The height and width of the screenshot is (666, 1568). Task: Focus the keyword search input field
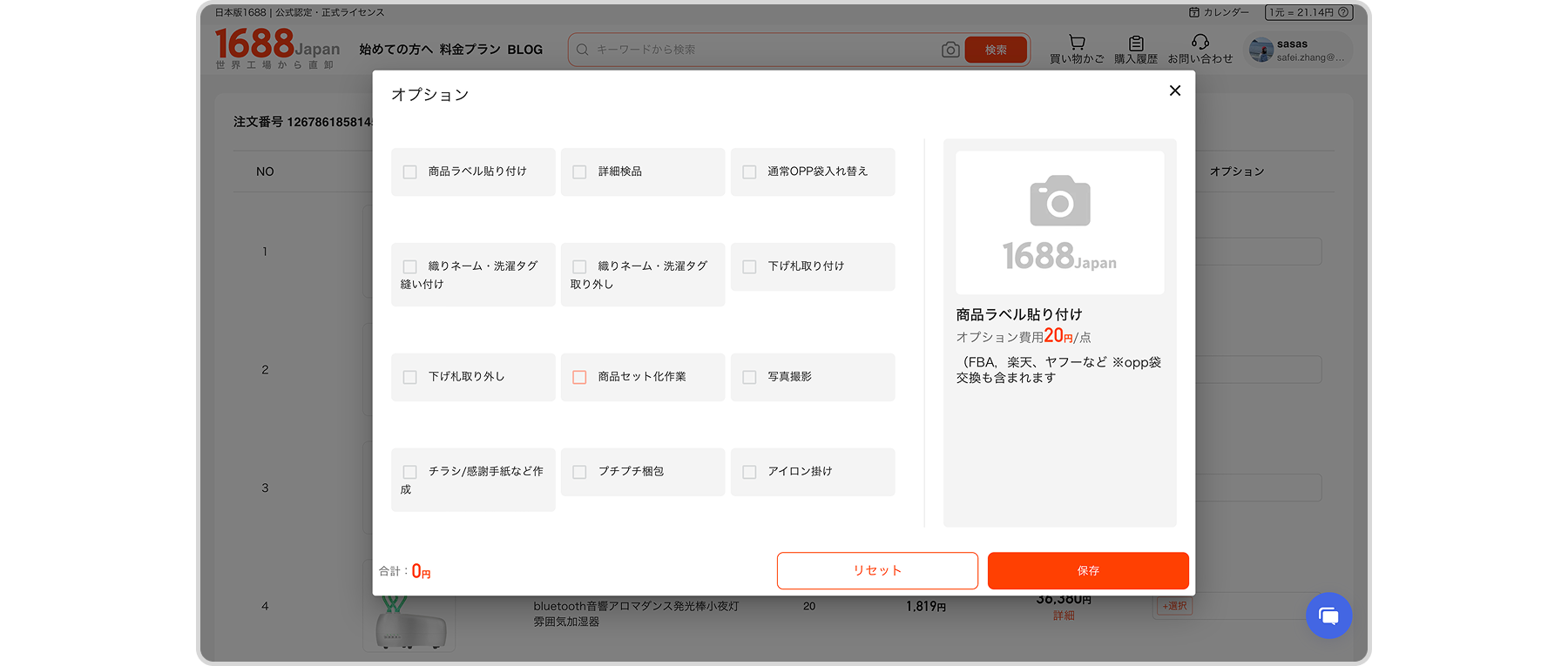click(x=758, y=50)
